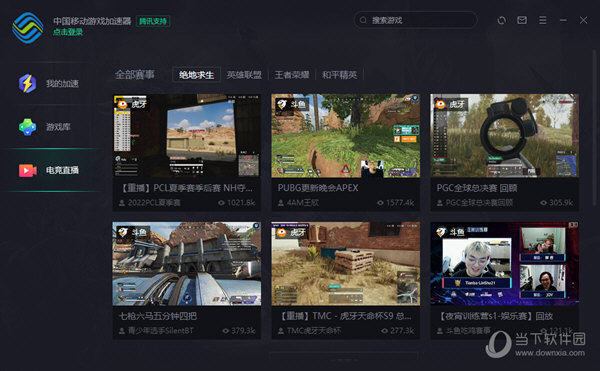Click 虎牙 platform badge on TMC card
The image size is (600, 371).
click(x=292, y=232)
